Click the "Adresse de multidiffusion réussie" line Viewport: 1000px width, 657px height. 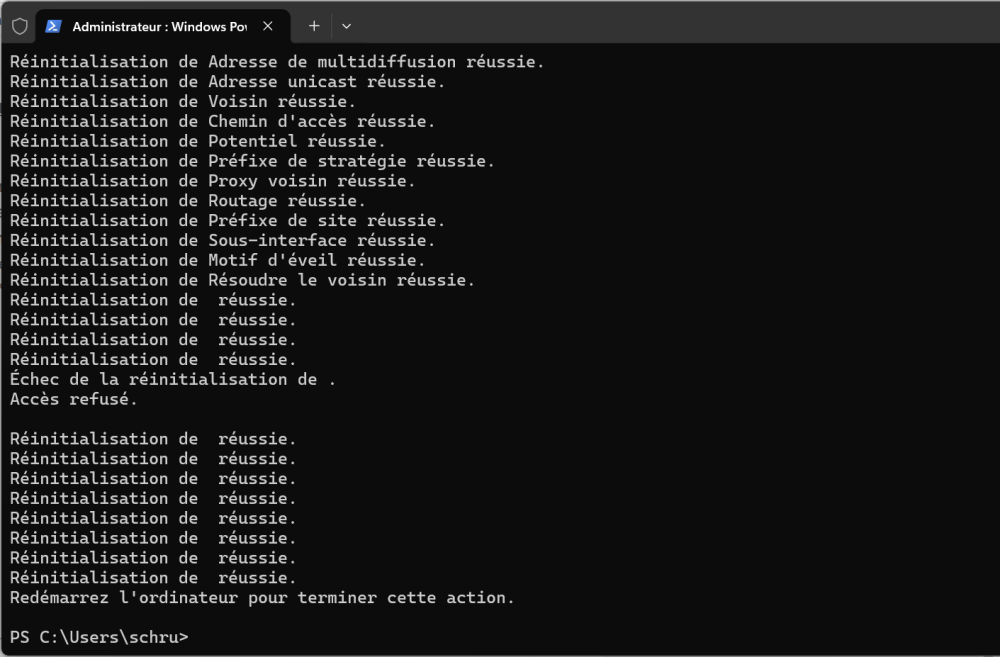(277, 62)
